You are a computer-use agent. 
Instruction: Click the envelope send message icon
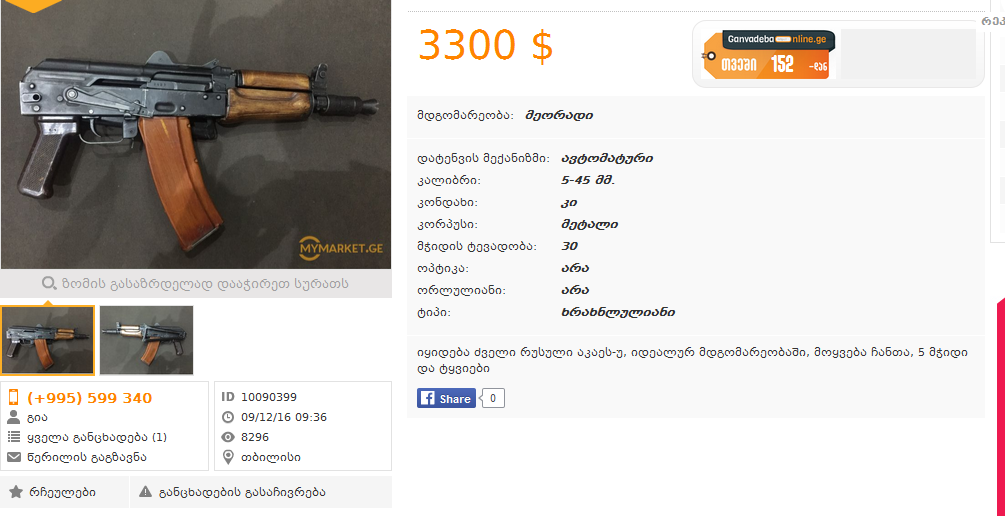click(x=13, y=457)
